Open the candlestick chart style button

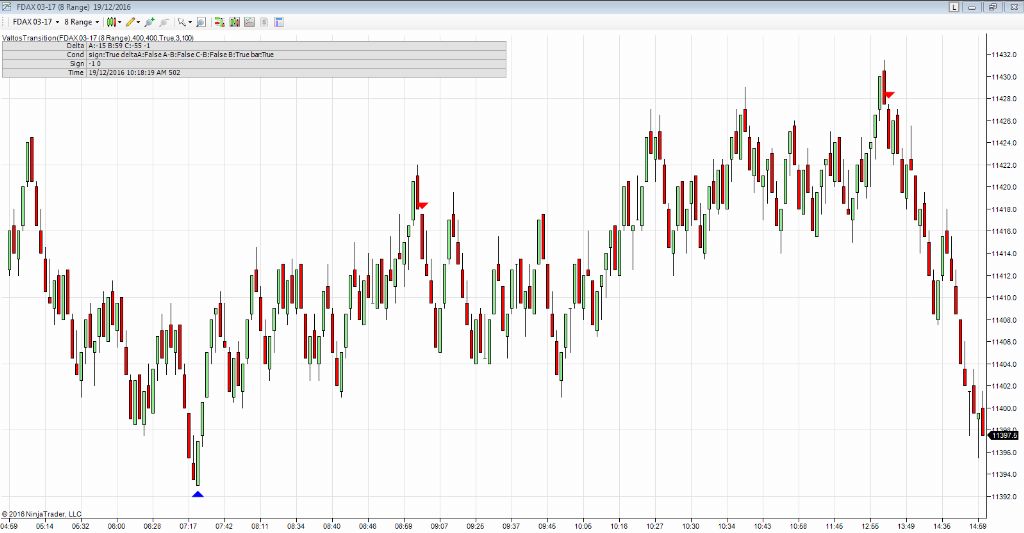point(112,21)
